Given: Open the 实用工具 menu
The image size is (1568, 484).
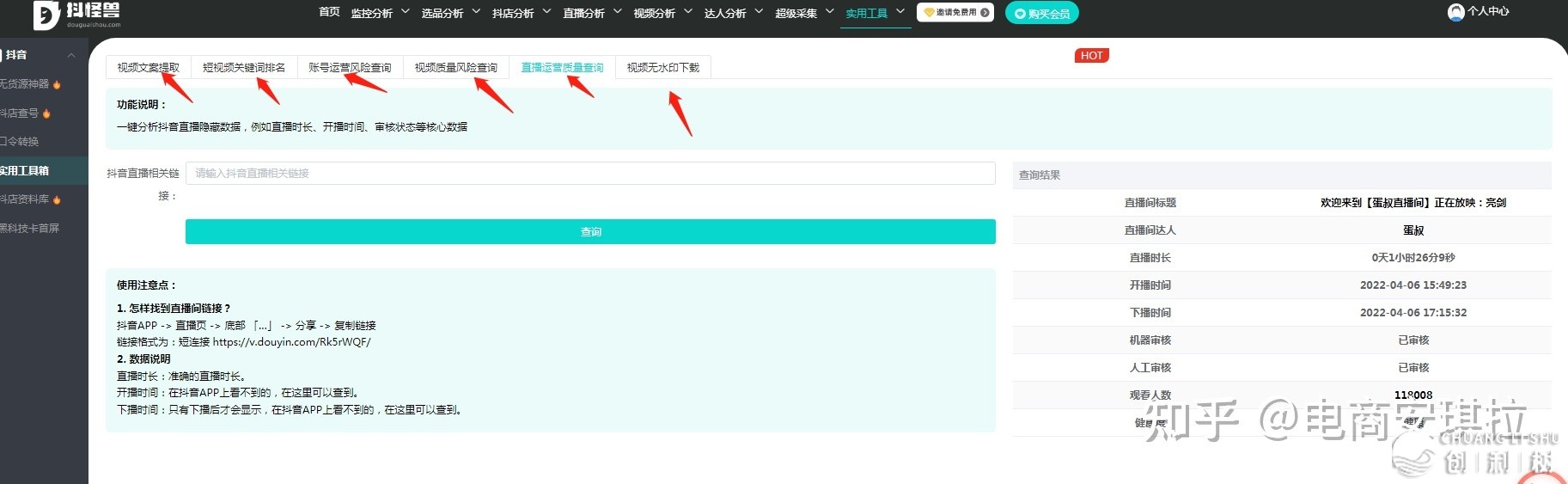Looking at the screenshot, I should tap(866, 13).
